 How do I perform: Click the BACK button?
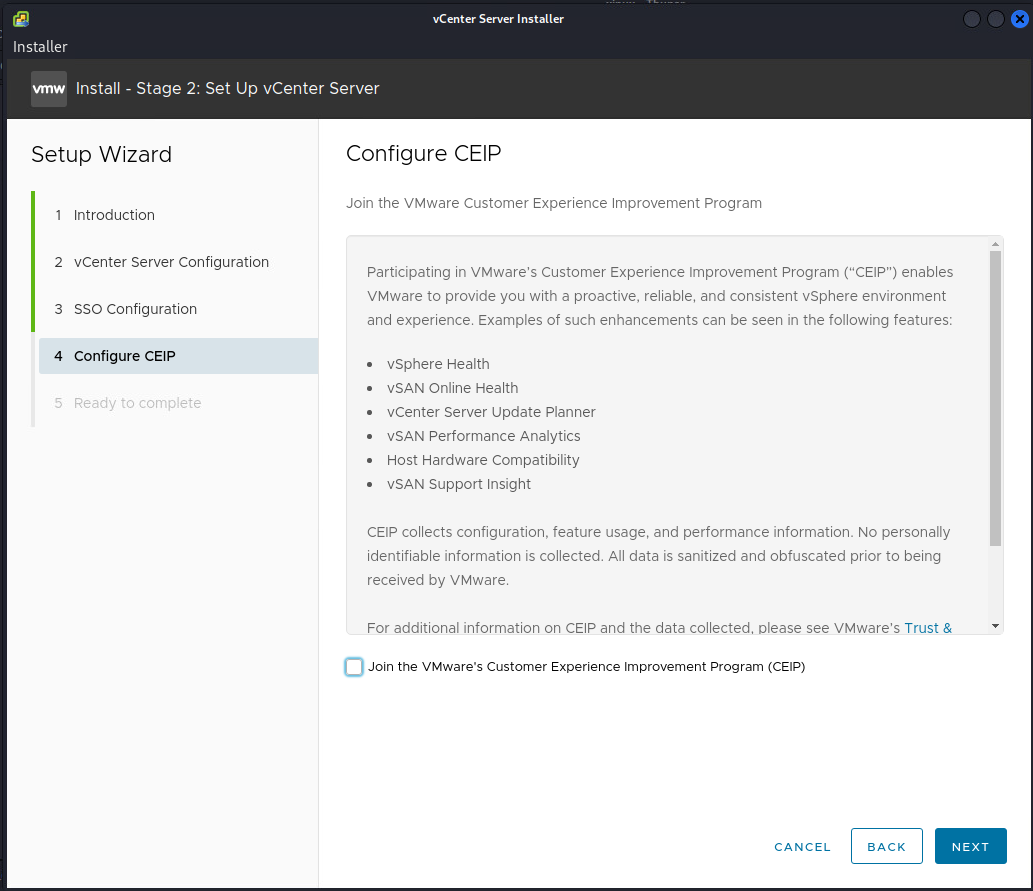point(886,846)
